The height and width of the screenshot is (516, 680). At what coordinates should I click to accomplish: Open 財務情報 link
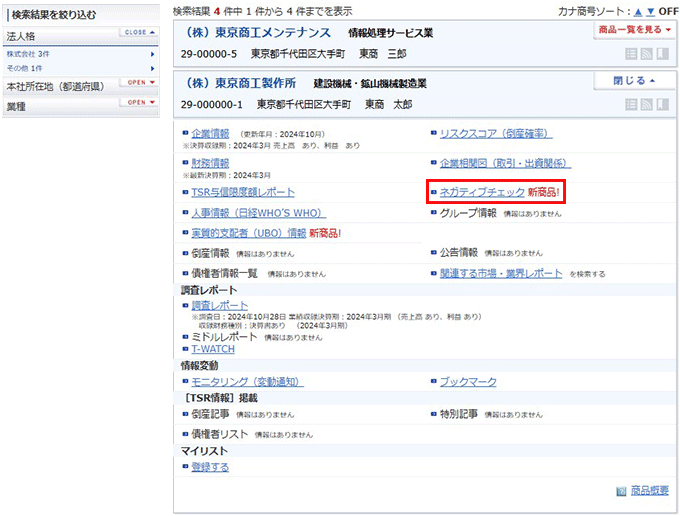210,163
